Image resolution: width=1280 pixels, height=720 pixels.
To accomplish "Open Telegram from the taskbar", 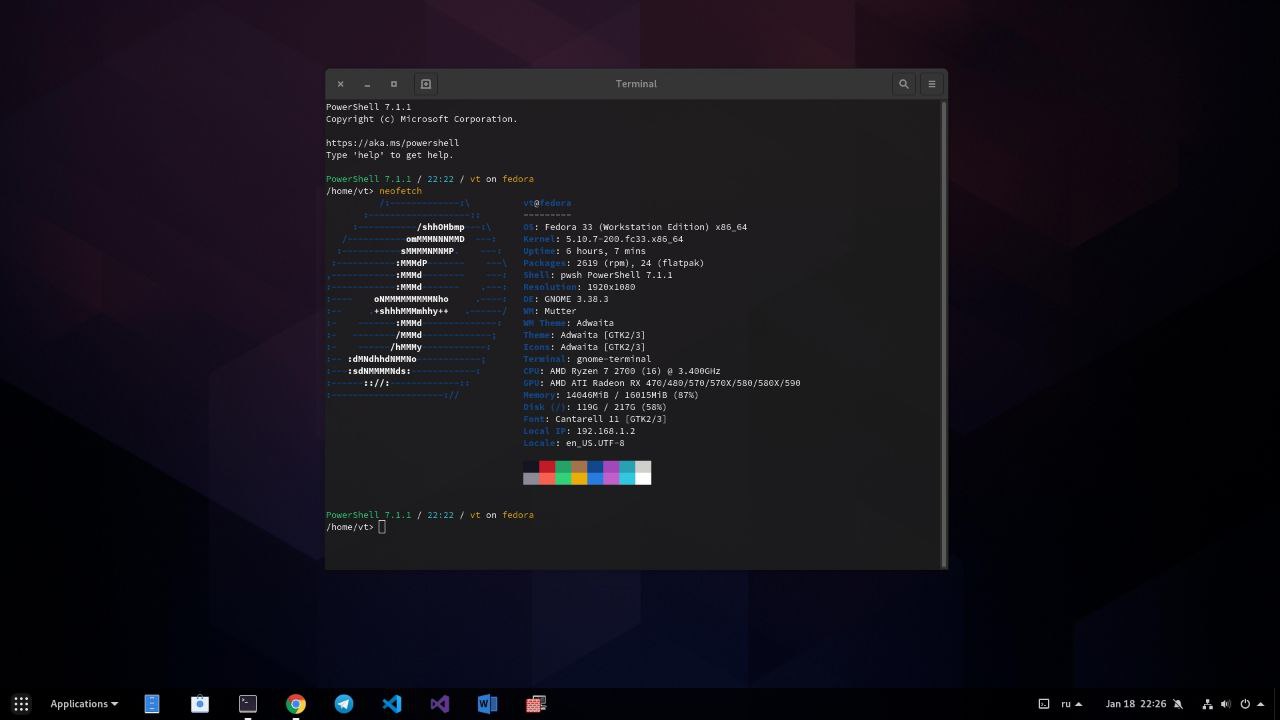I will click(344, 704).
